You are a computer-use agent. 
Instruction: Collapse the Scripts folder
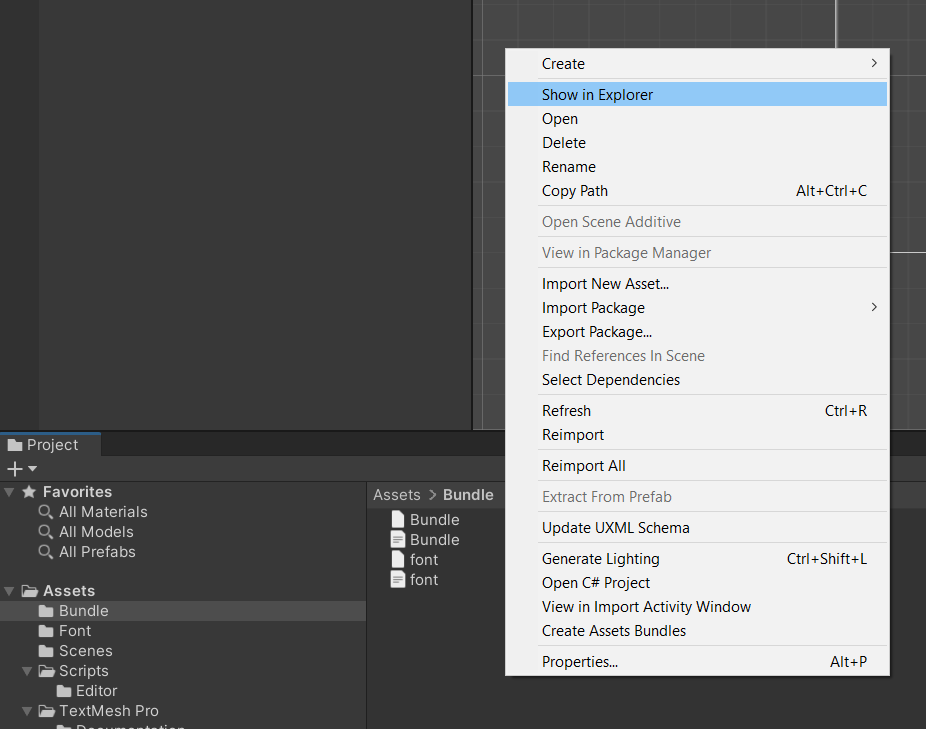pyautogui.click(x=27, y=671)
